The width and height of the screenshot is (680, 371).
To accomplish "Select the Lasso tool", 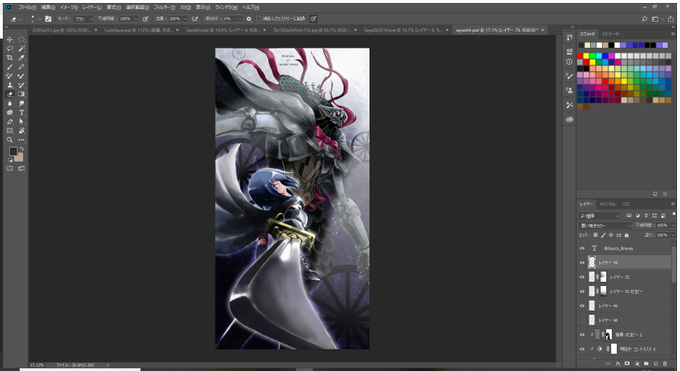I will coord(10,49).
